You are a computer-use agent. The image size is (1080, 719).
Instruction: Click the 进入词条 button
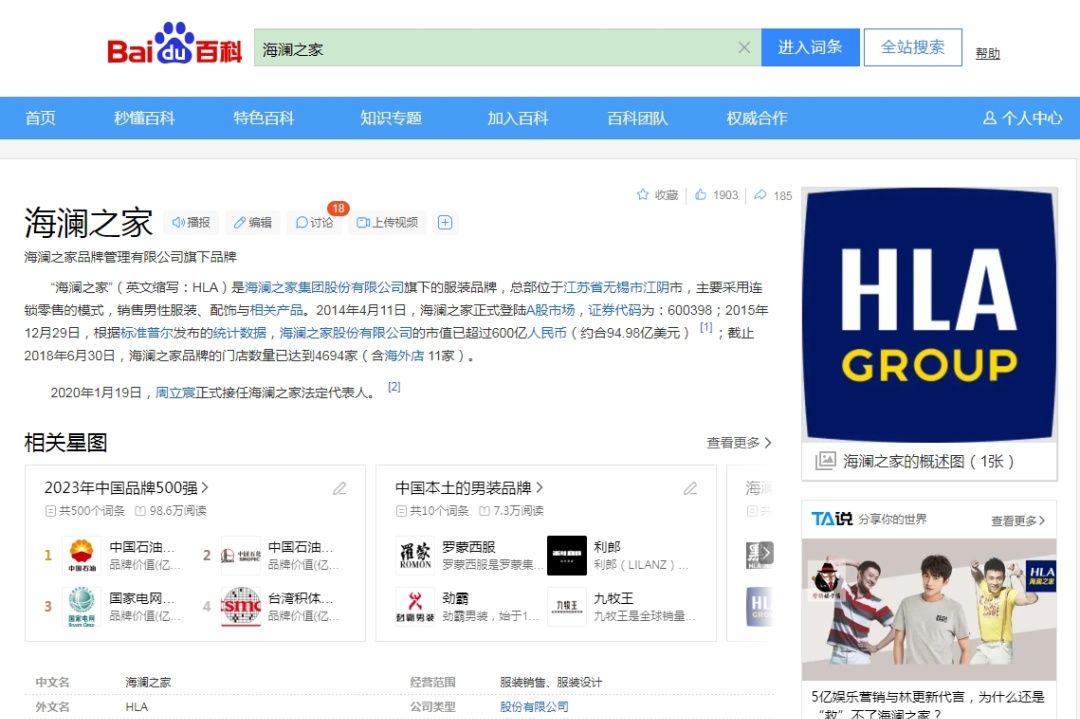pyautogui.click(x=810, y=48)
